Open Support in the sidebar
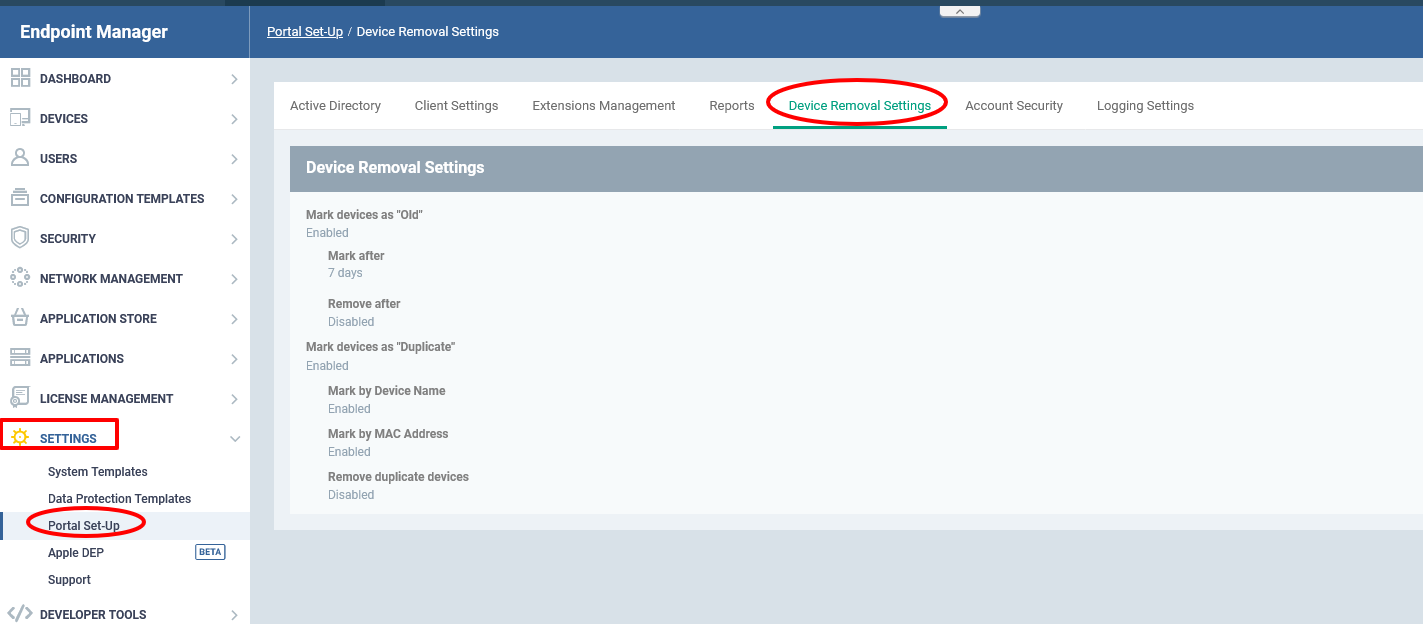This screenshot has height=624, width=1423. (x=69, y=580)
